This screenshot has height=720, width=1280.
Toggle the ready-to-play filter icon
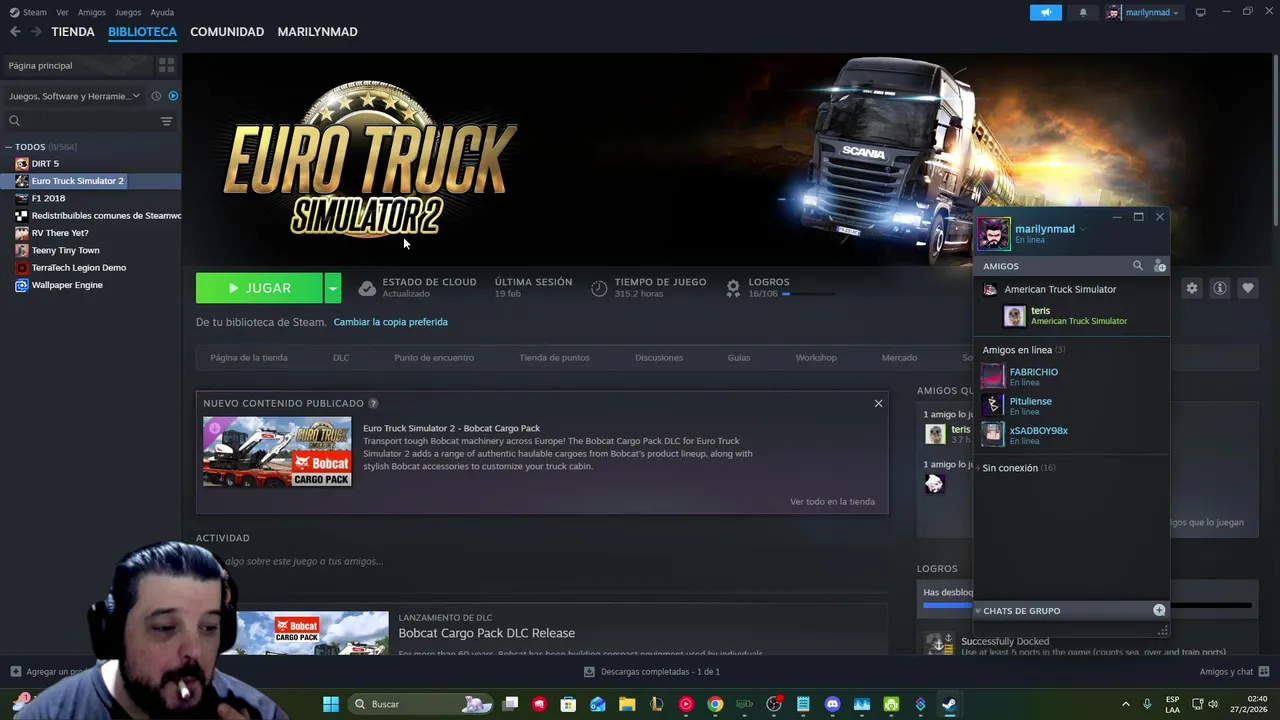(173, 96)
